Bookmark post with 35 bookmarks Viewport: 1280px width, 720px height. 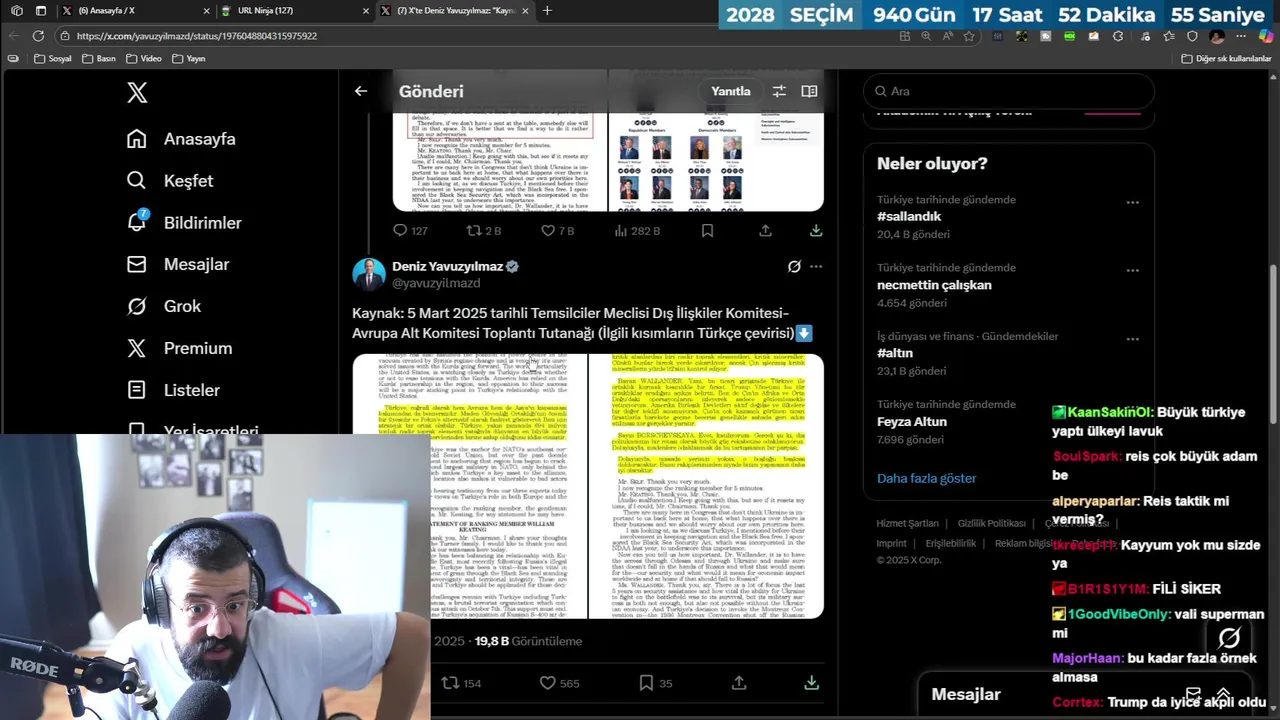tap(656, 683)
